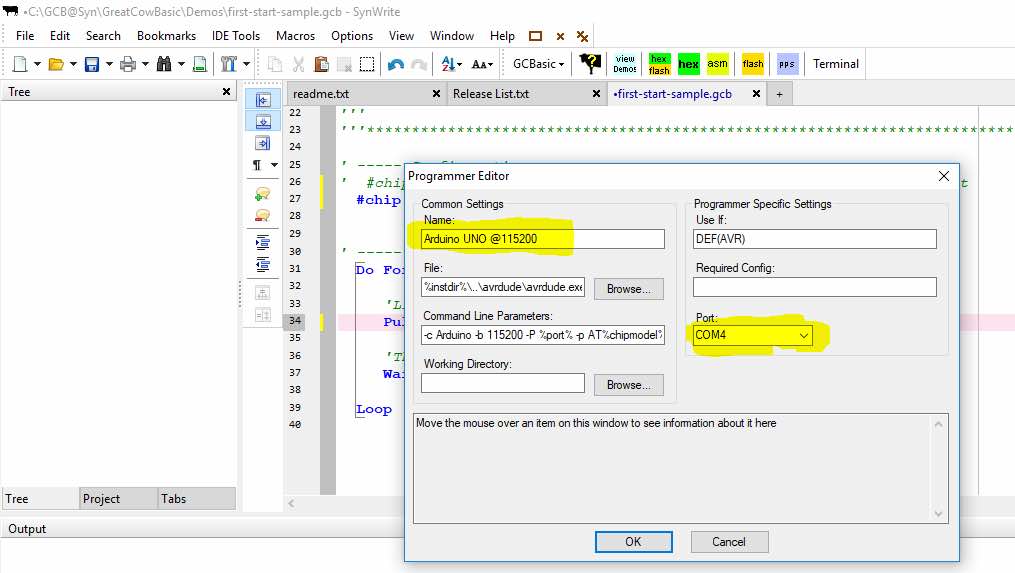1015x573 pixels.
Task: Click the export page icon beside binoculars
Action: [200, 63]
